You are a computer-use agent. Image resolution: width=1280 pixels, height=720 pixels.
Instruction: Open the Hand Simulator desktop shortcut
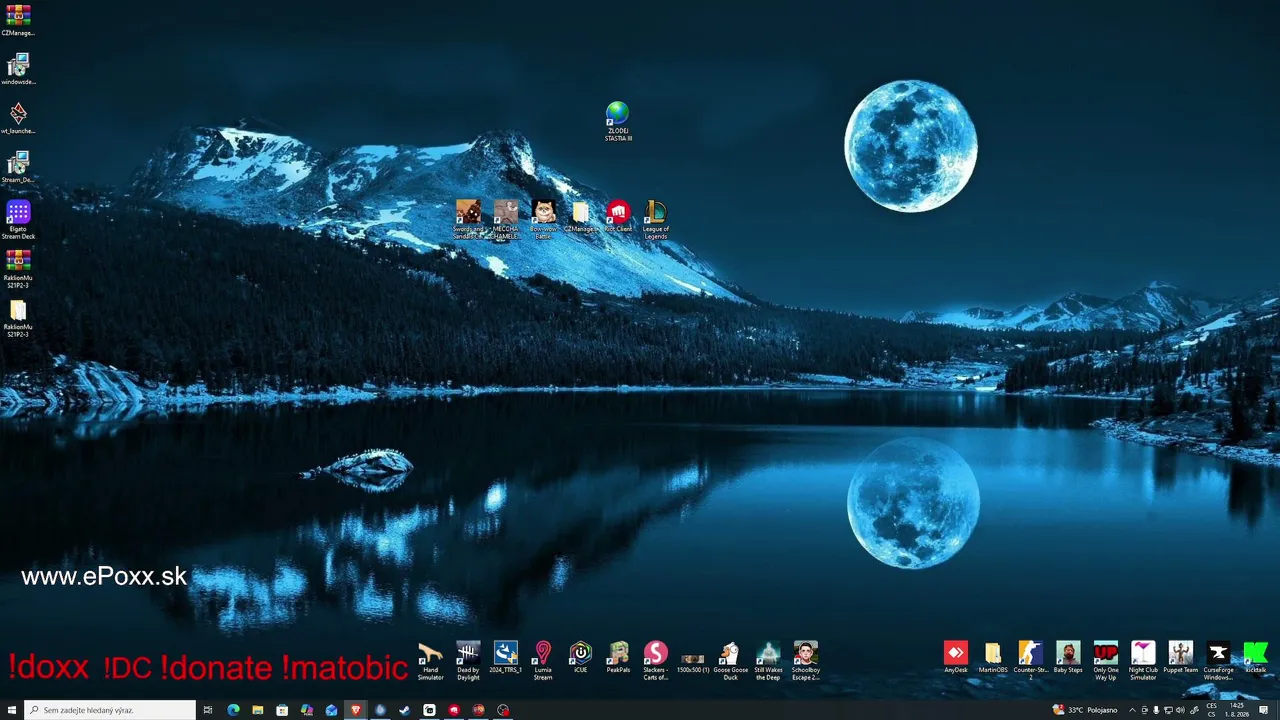click(430, 661)
